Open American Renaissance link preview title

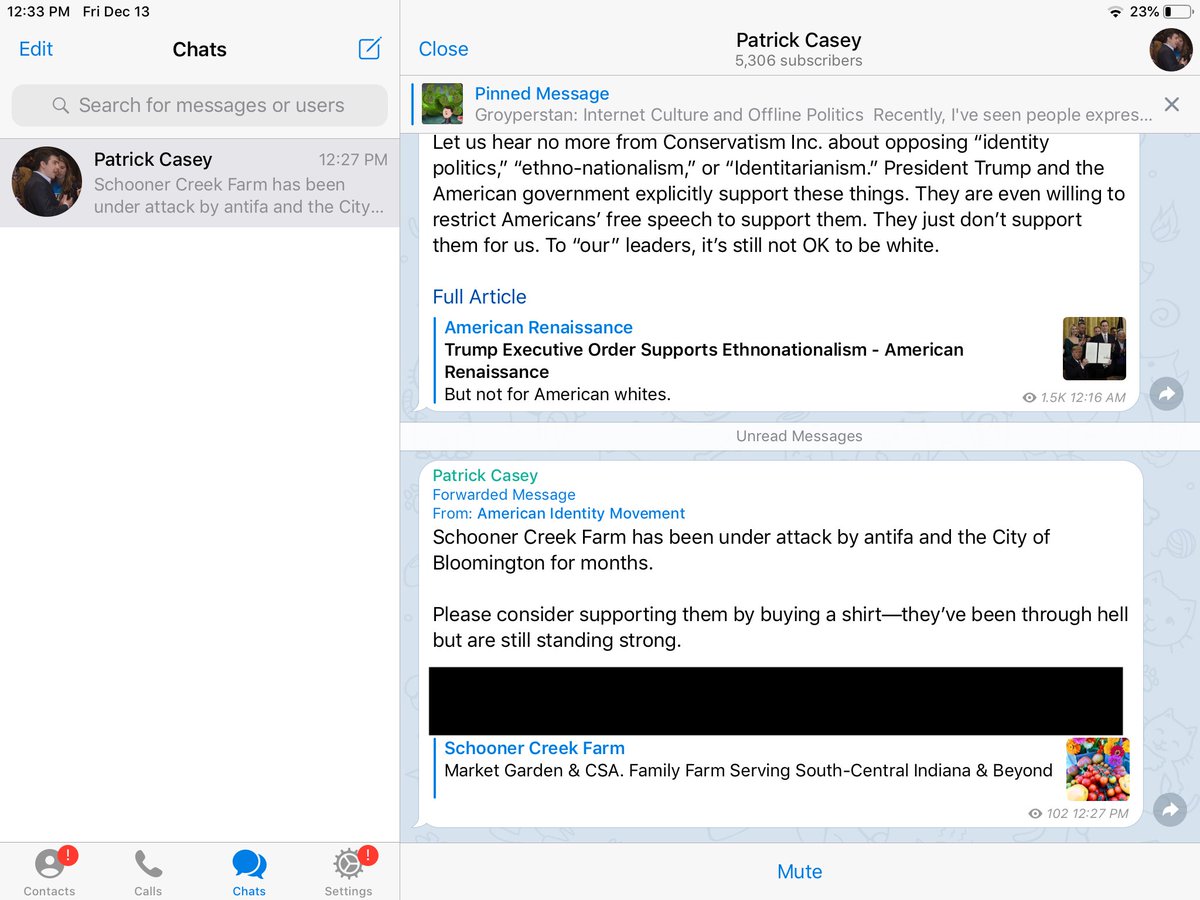point(538,327)
